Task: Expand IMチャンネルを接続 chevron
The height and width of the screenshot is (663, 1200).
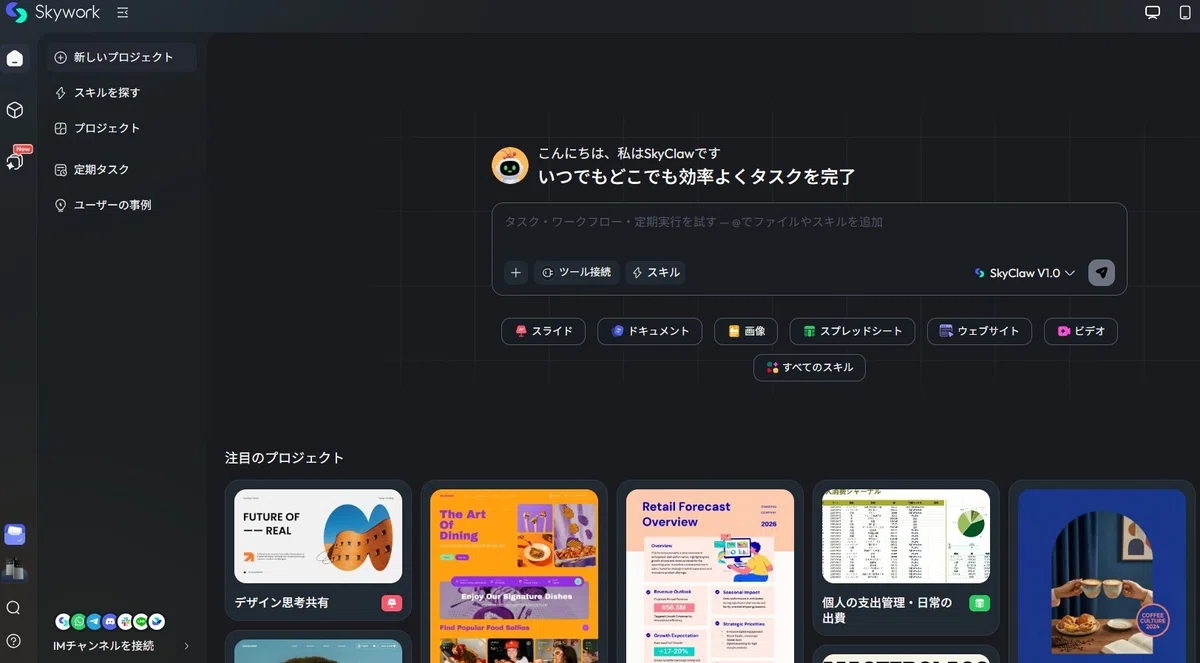Action: click(187, 646)
